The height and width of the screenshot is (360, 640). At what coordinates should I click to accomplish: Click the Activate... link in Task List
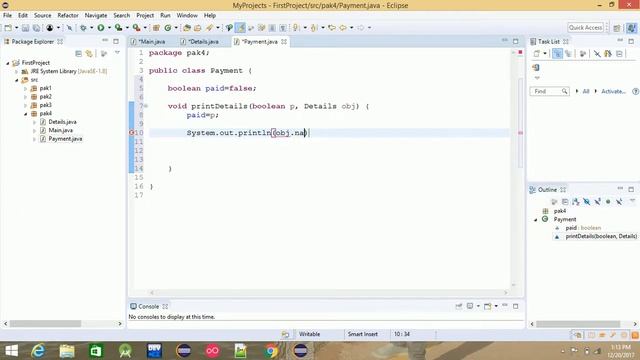[x=613, y=91]
